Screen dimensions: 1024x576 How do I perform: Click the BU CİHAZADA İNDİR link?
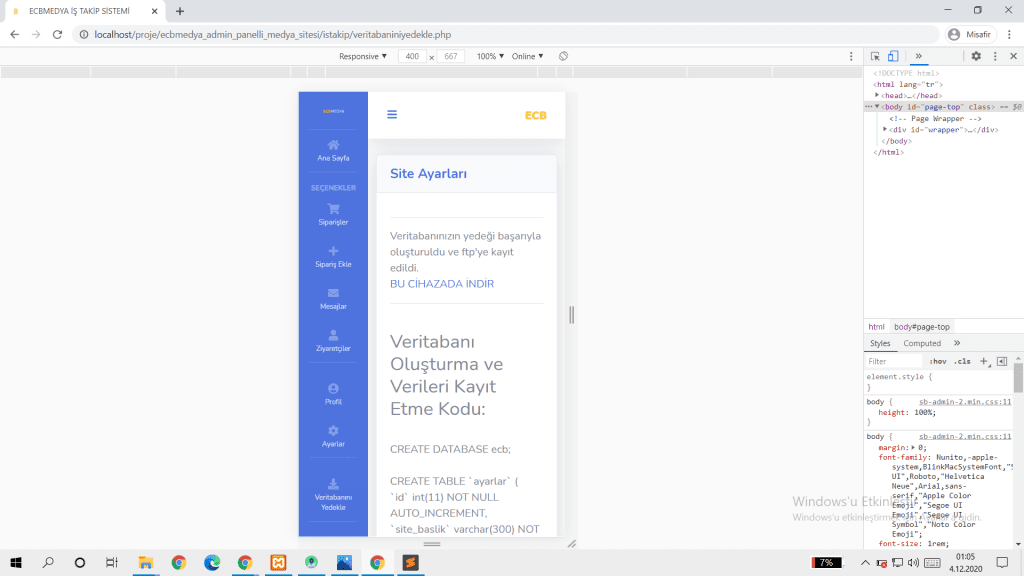click(441, 284)
